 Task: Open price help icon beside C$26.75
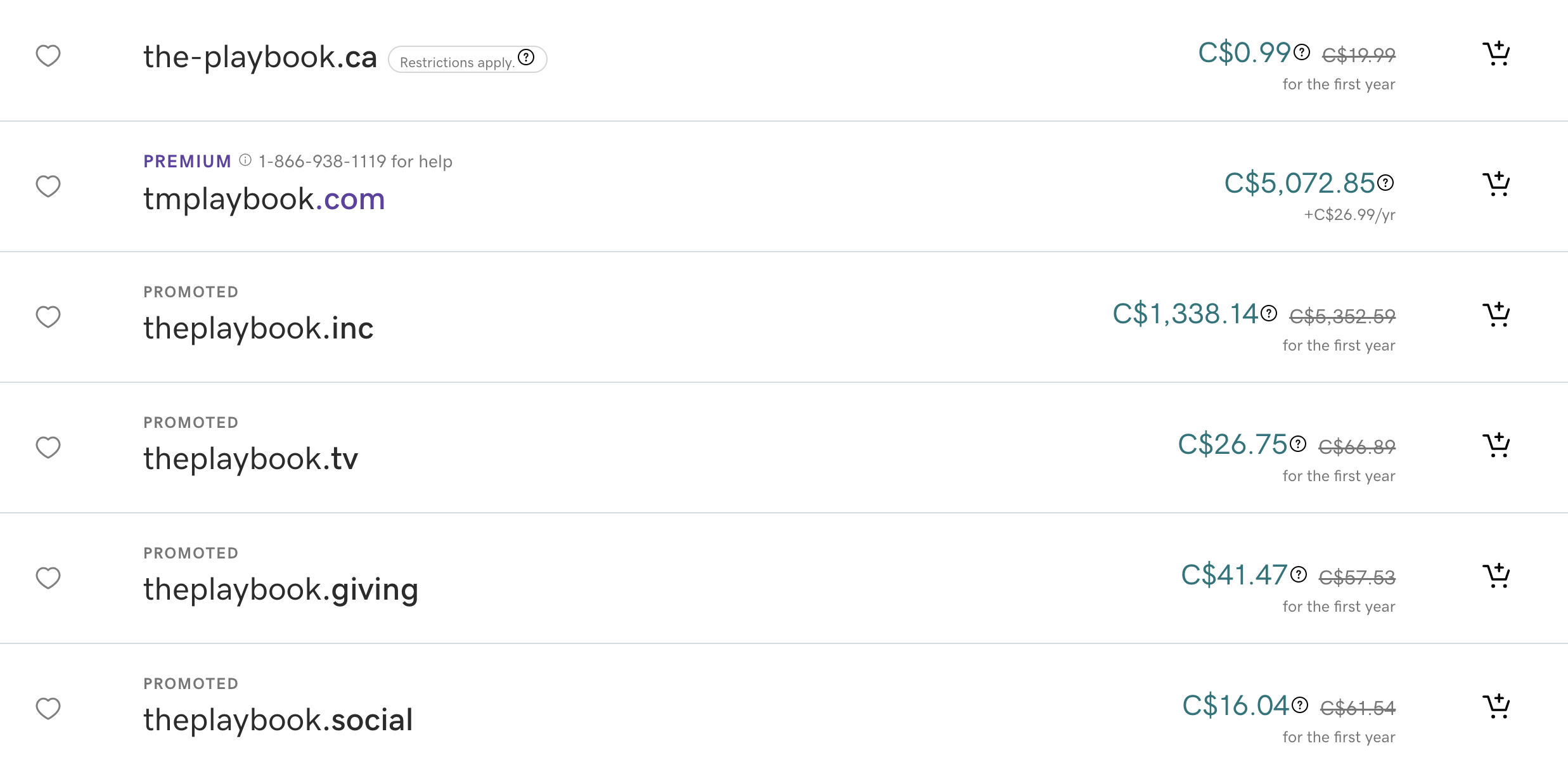tap(1298, 444)
